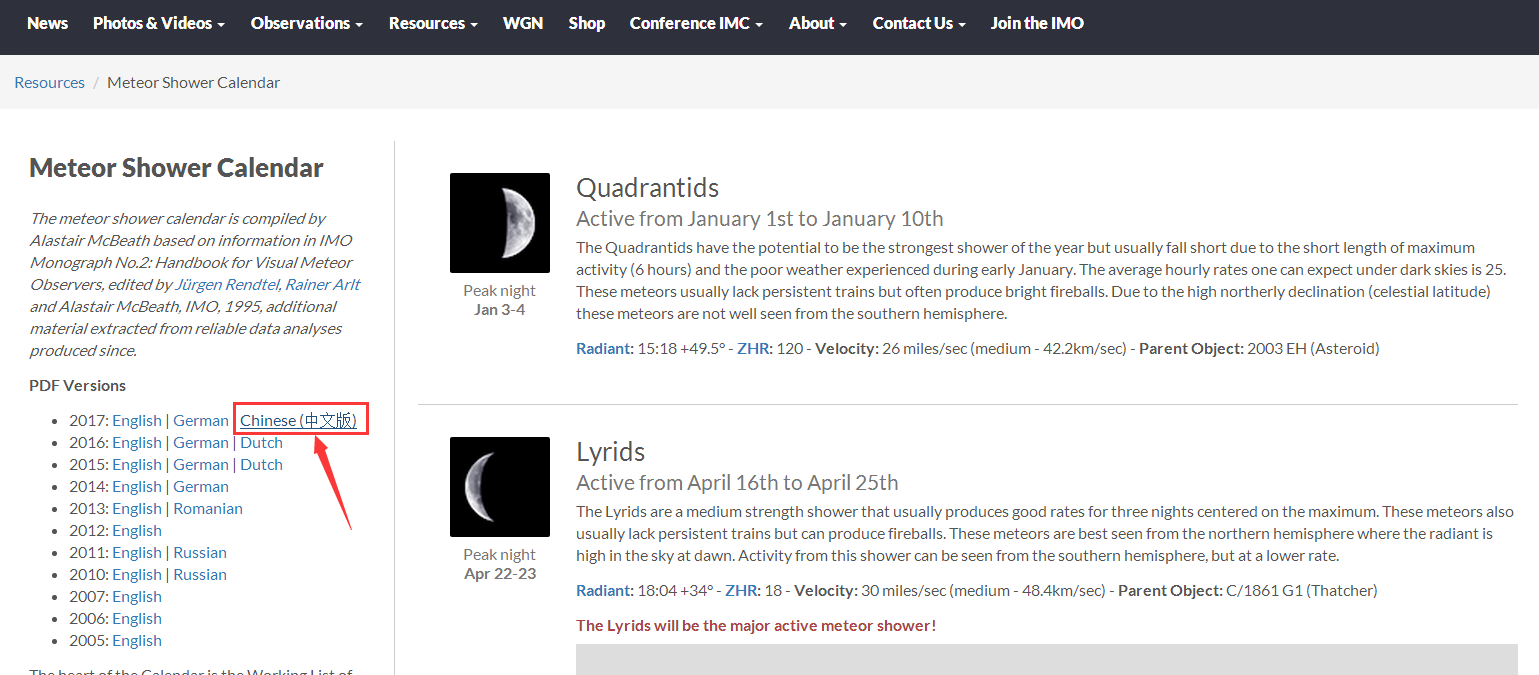Open Rainer Arlt author link
The width and height of the screenshot is (1539, 675).
tap(323, 284)
